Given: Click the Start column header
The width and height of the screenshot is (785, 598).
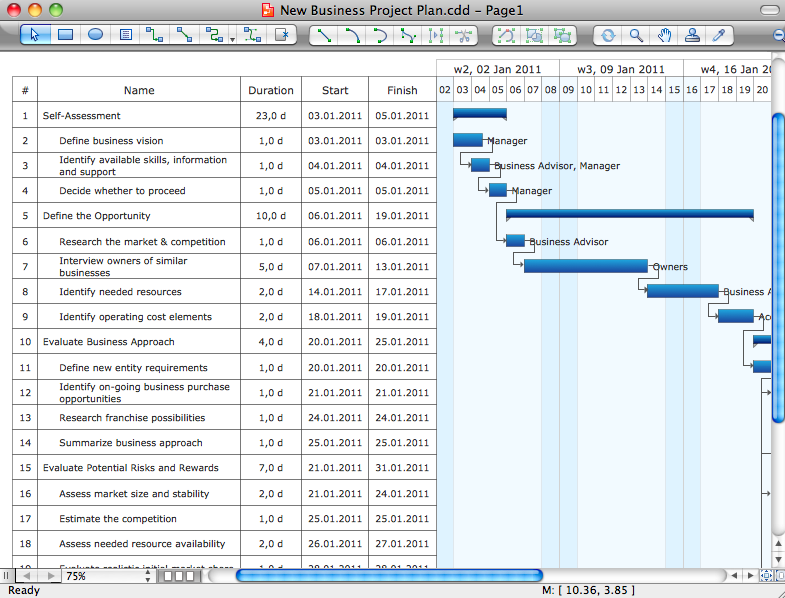Looking at the screenshot, I should (x=335, y=90).
